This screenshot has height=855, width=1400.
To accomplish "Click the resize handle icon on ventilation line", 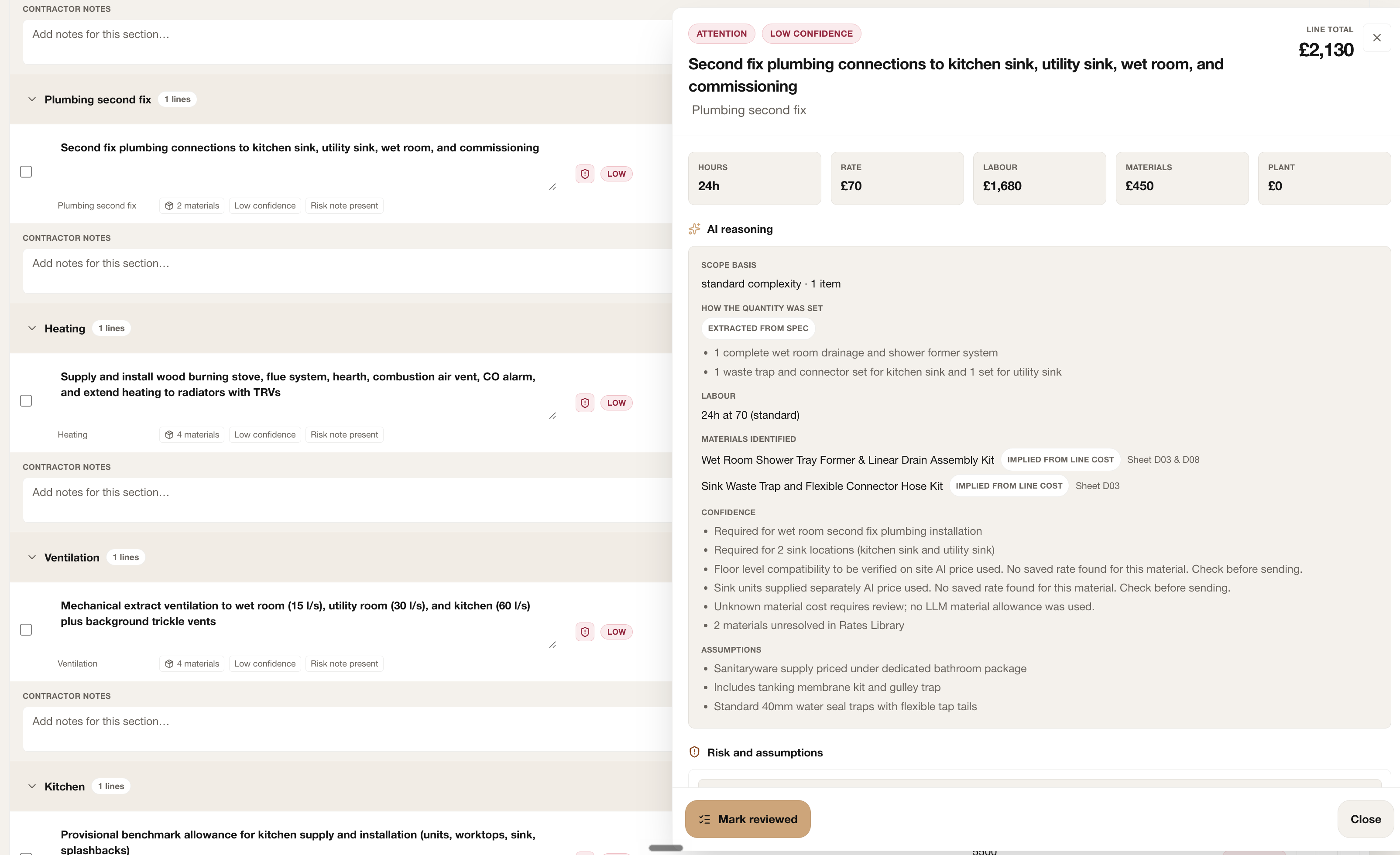I will pyautogui.click(x=552, y=645).
